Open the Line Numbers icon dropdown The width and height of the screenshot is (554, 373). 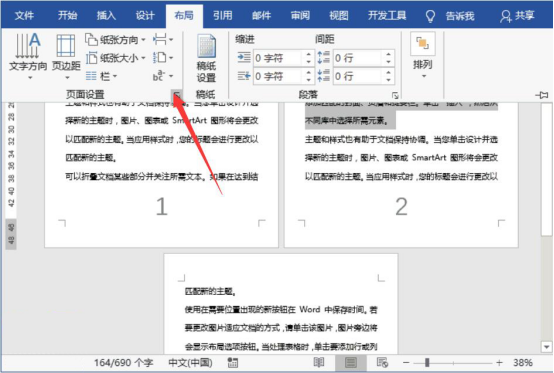coord(163,58)
